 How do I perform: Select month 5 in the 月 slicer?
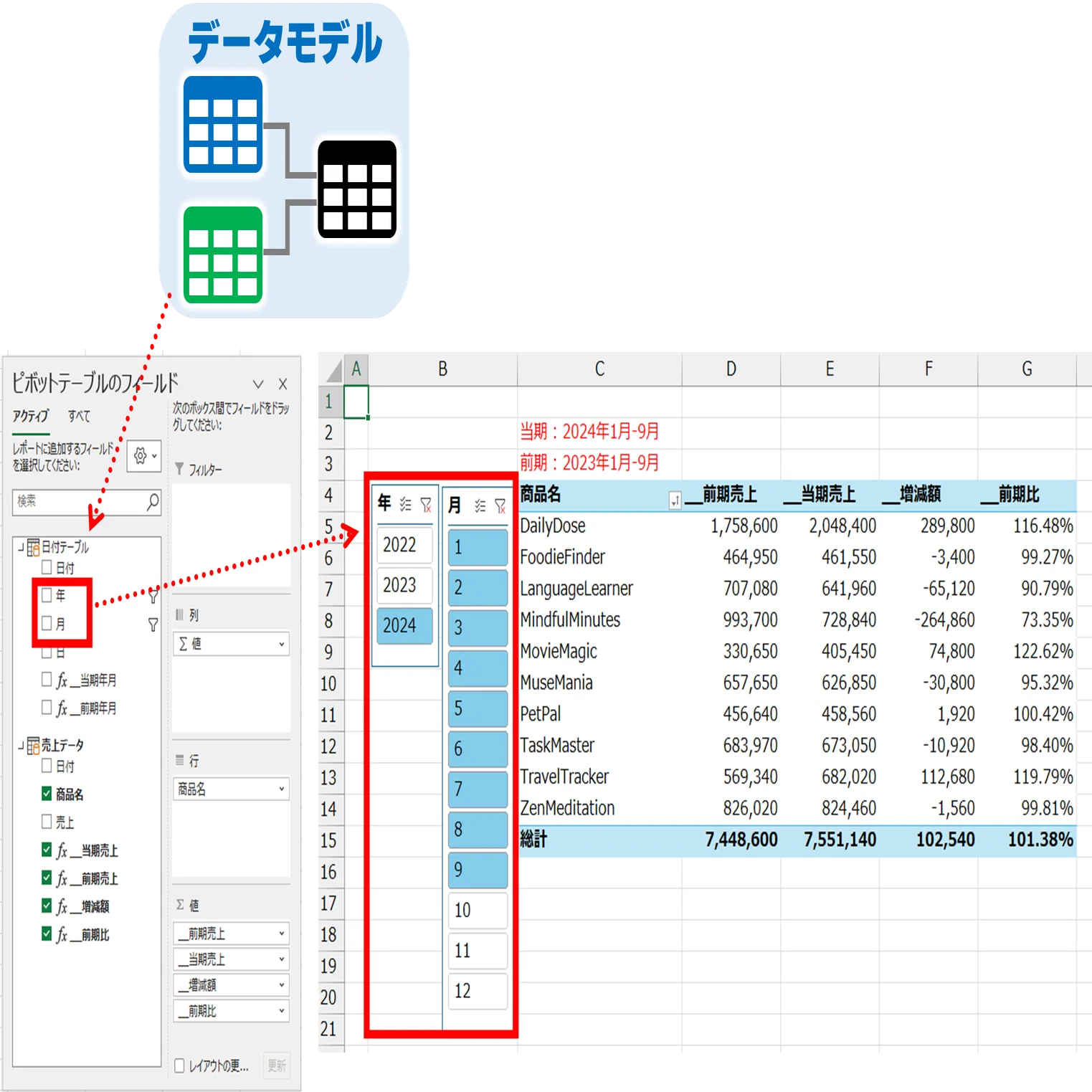tap(478, 708)
